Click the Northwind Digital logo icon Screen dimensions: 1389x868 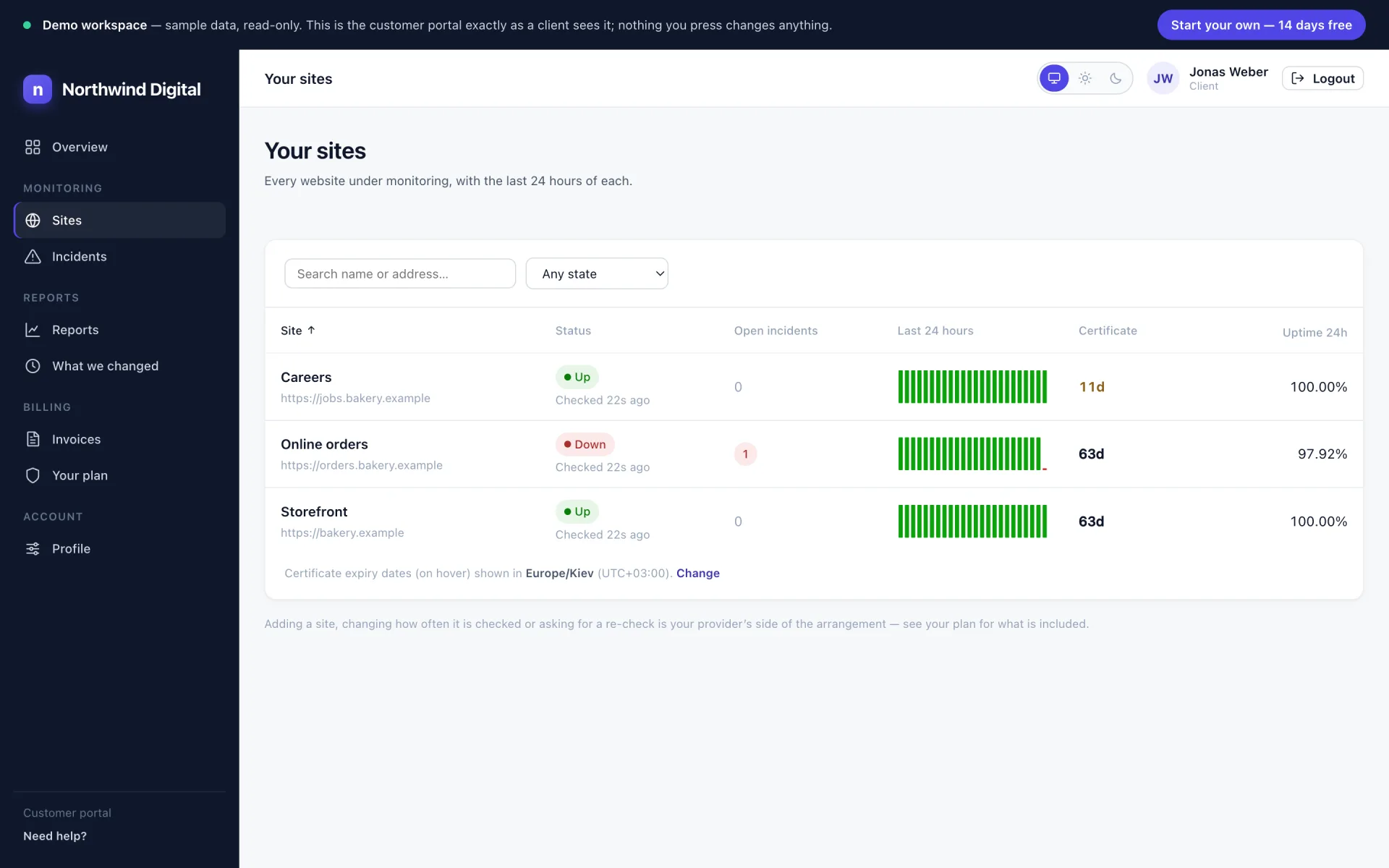click(x=38, y=90)
